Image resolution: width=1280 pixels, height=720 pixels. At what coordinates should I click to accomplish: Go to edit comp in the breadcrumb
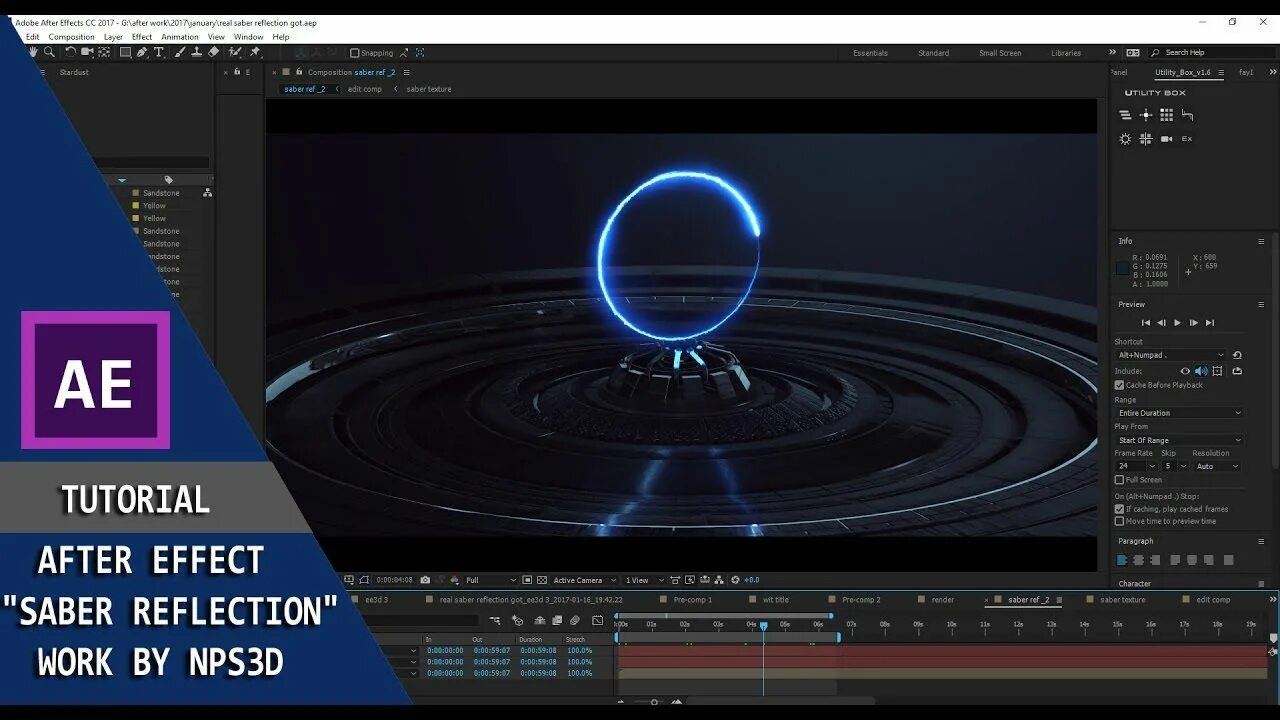pyautogui.click(x=365, y=89)
